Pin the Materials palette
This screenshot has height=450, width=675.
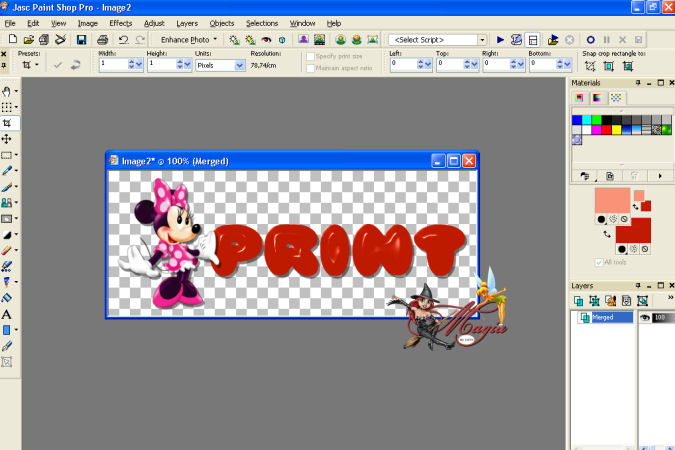coord(638,83)
